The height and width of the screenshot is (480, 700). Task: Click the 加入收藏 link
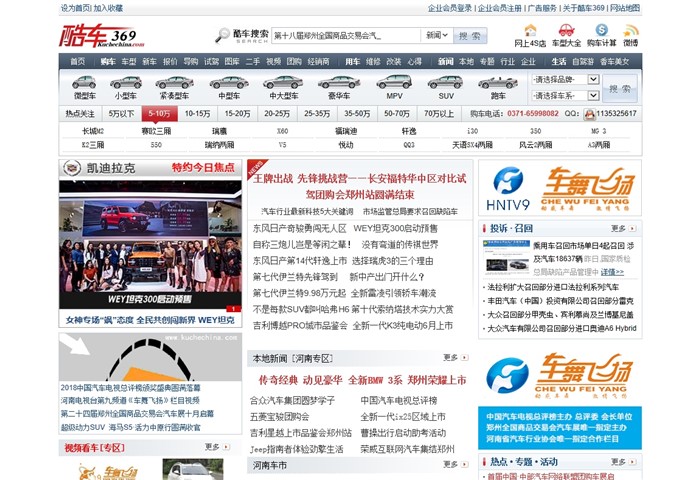click(108, 8)
